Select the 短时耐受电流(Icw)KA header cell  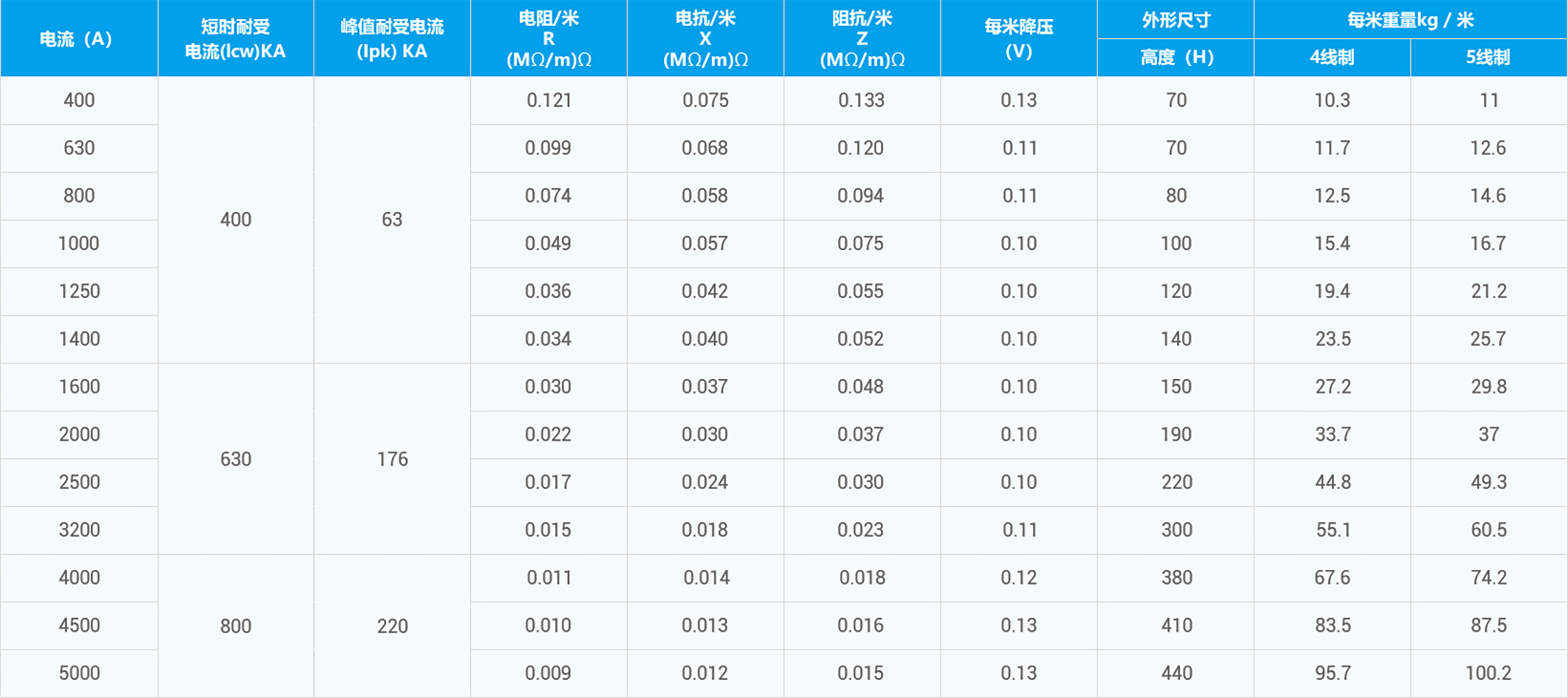tap(235, 39)
